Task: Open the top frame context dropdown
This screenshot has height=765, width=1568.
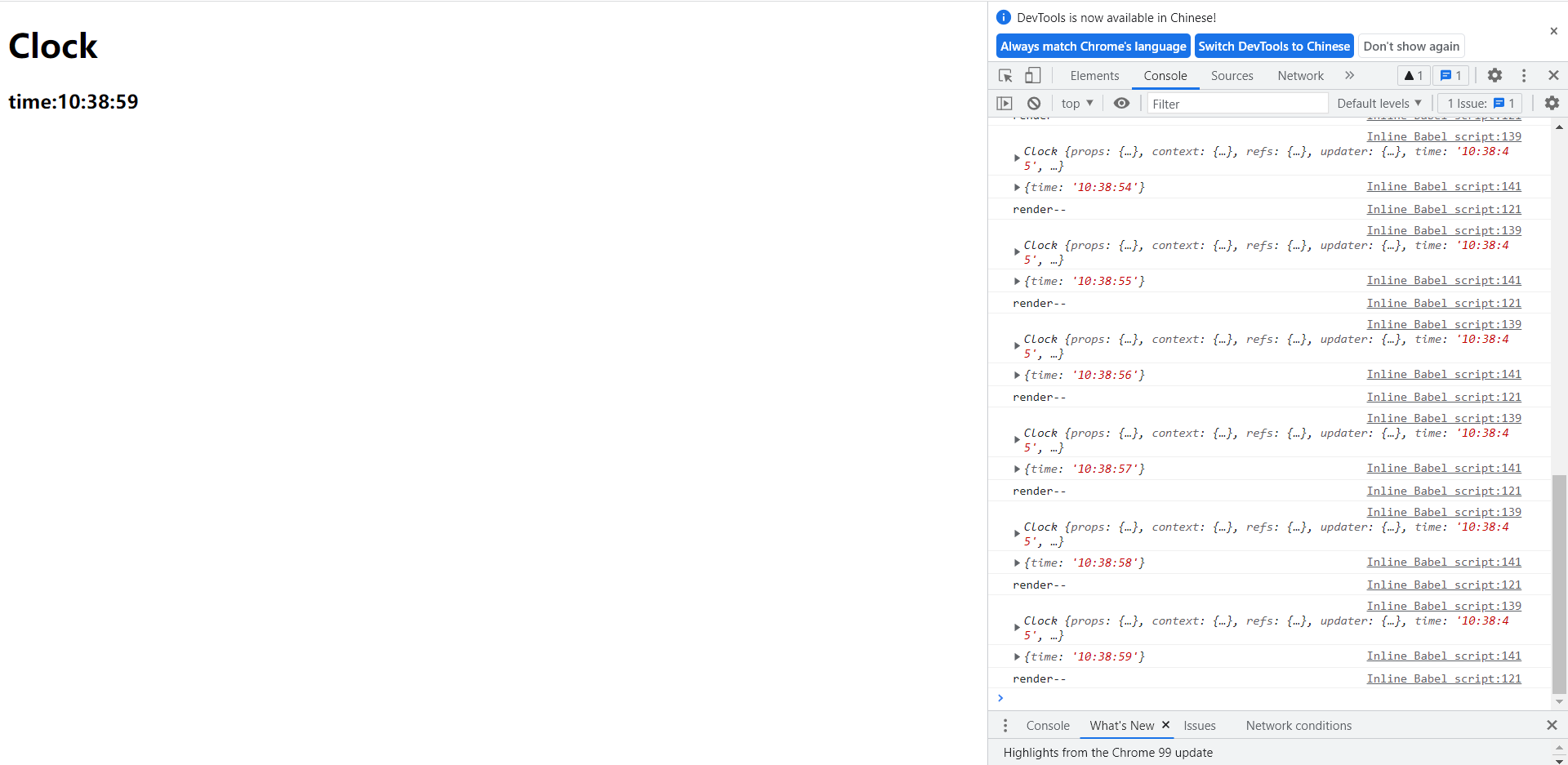Action: tap(1076, 103)
